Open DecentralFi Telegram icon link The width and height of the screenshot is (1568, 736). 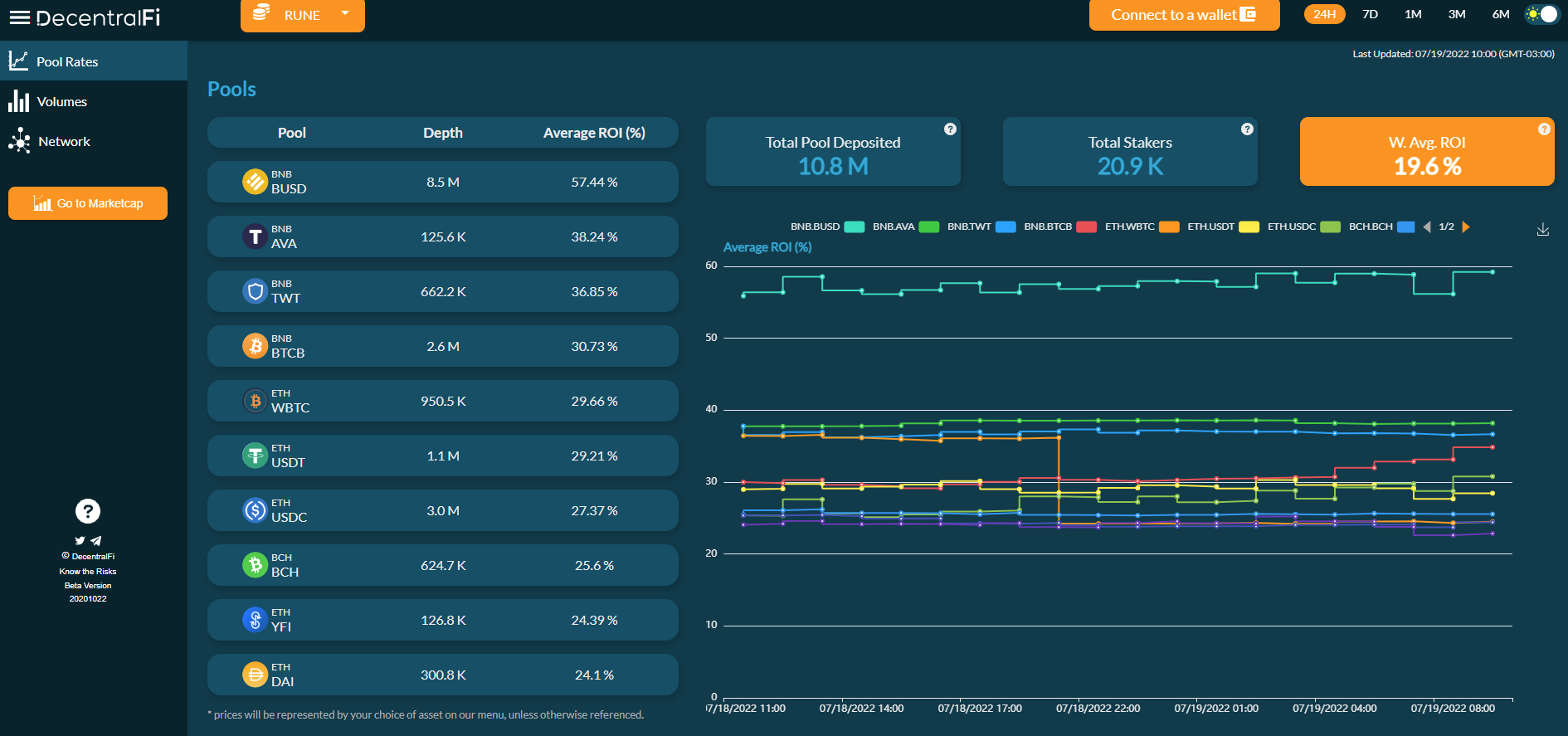(96, 540)
